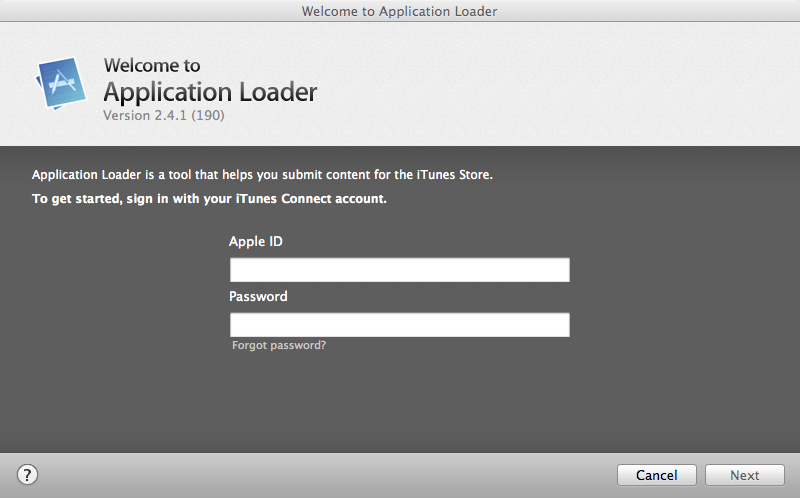Click the Application Loader heading
Screen dimensions: 800x498
[210, 92]
